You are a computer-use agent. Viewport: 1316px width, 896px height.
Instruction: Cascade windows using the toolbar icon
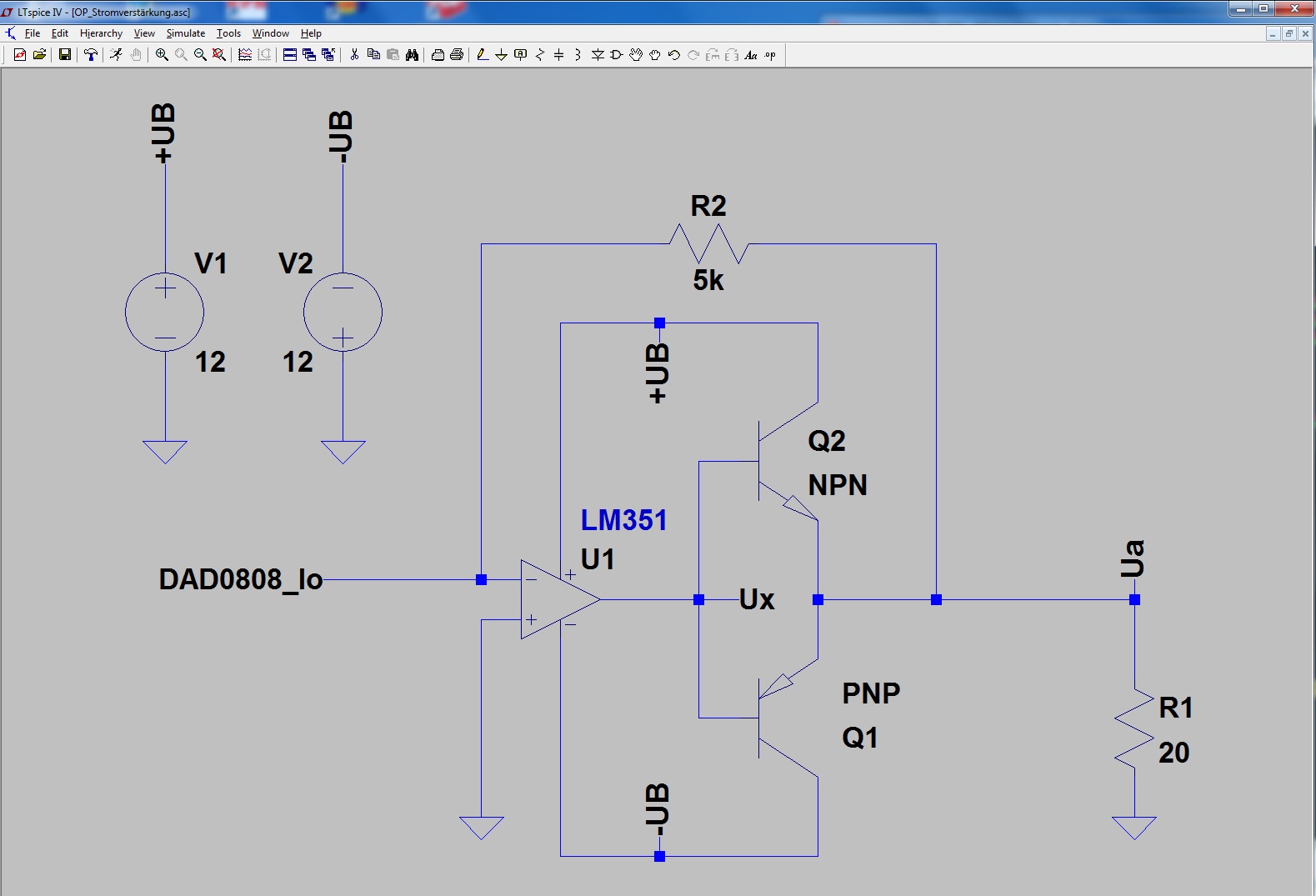[309, 55]
